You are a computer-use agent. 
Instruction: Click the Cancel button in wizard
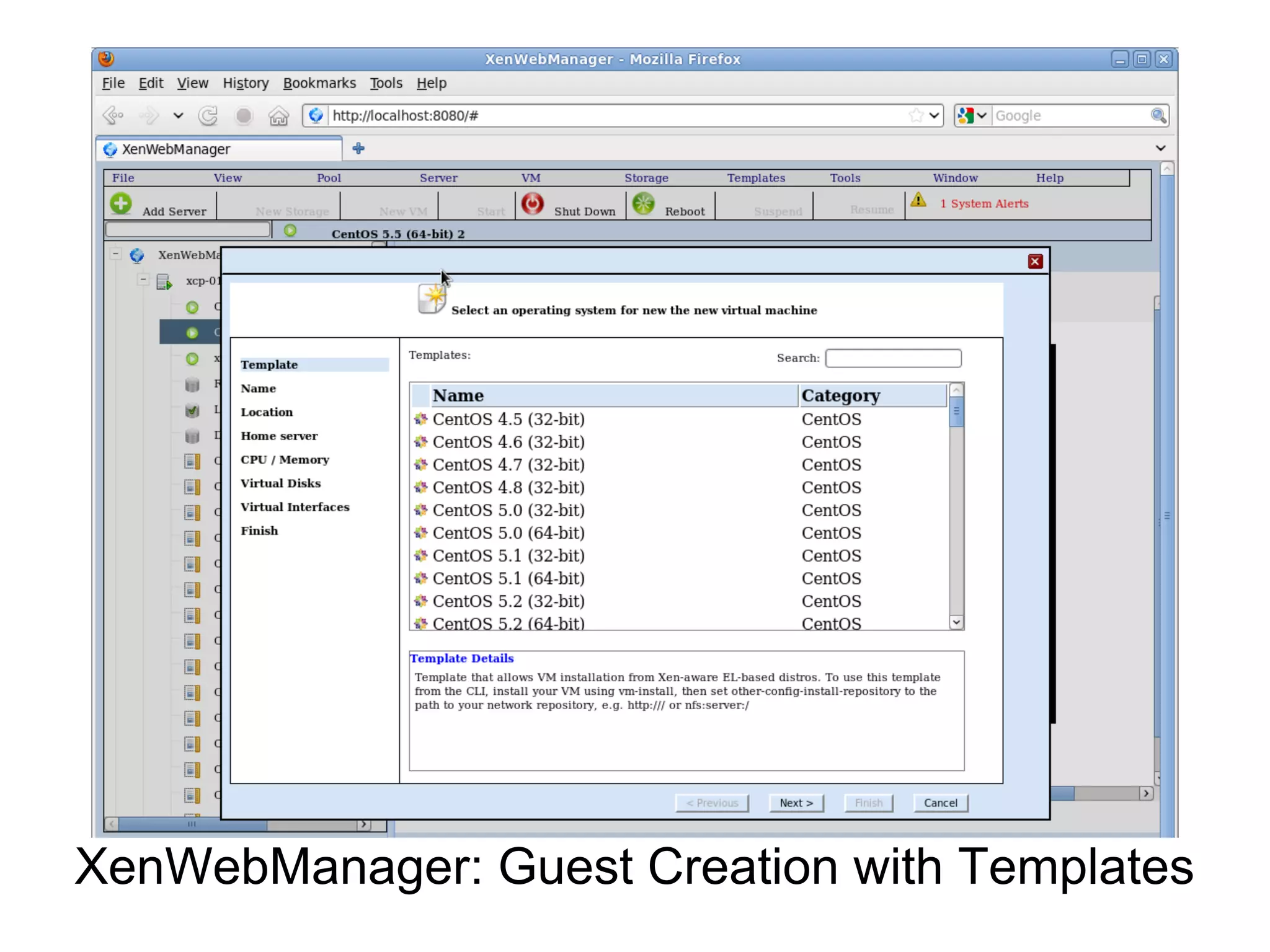tap(941, 803)
